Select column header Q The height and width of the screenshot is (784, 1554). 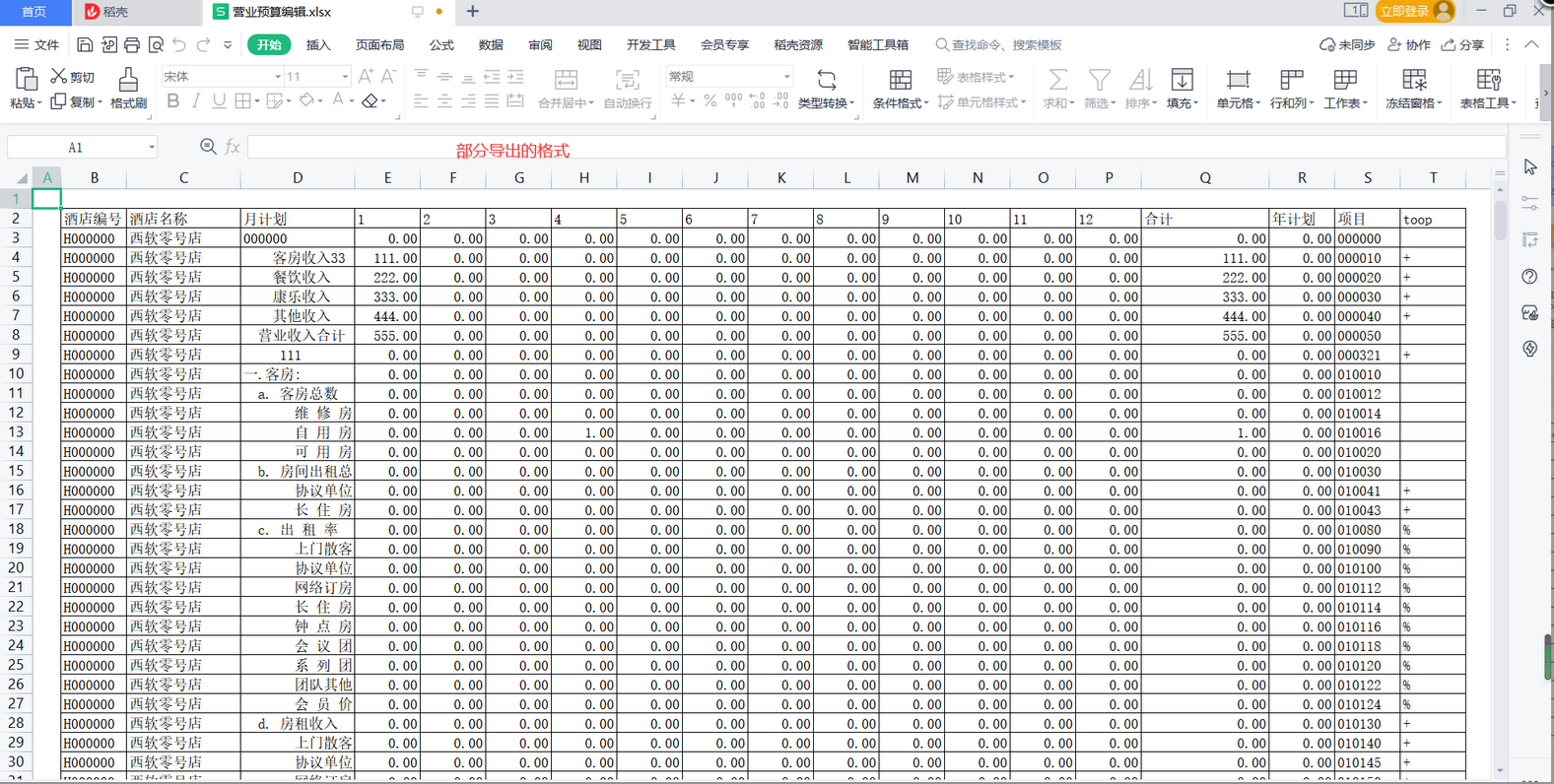(x=1205, y=177)
